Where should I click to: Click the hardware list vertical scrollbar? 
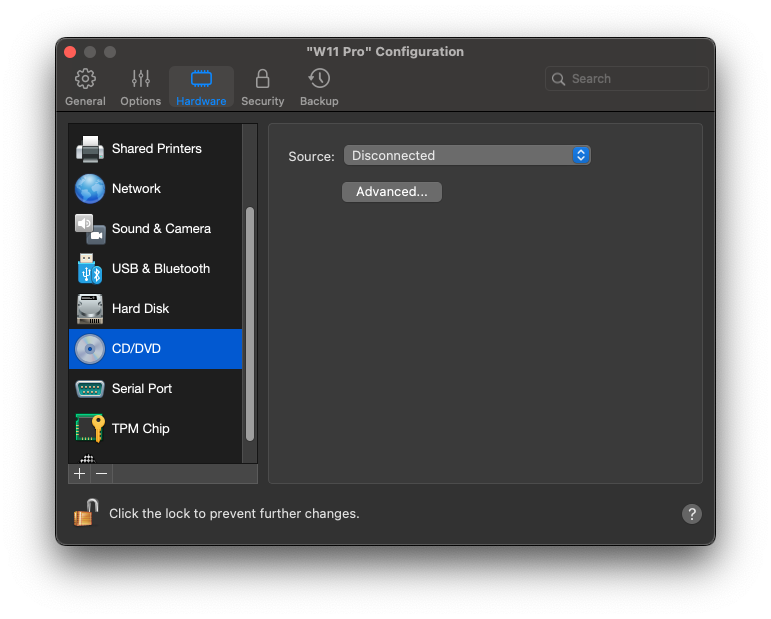coord(250,320)
